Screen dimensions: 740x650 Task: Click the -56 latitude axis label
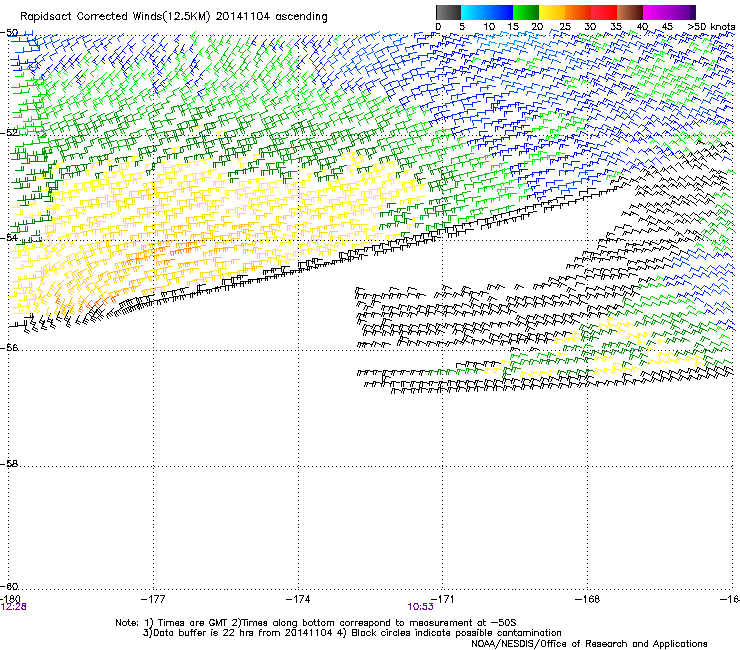tap(9, 347)
